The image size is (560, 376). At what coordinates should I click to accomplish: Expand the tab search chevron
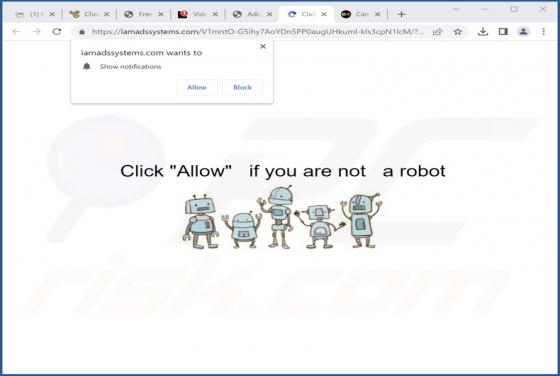tap(456, 9)
